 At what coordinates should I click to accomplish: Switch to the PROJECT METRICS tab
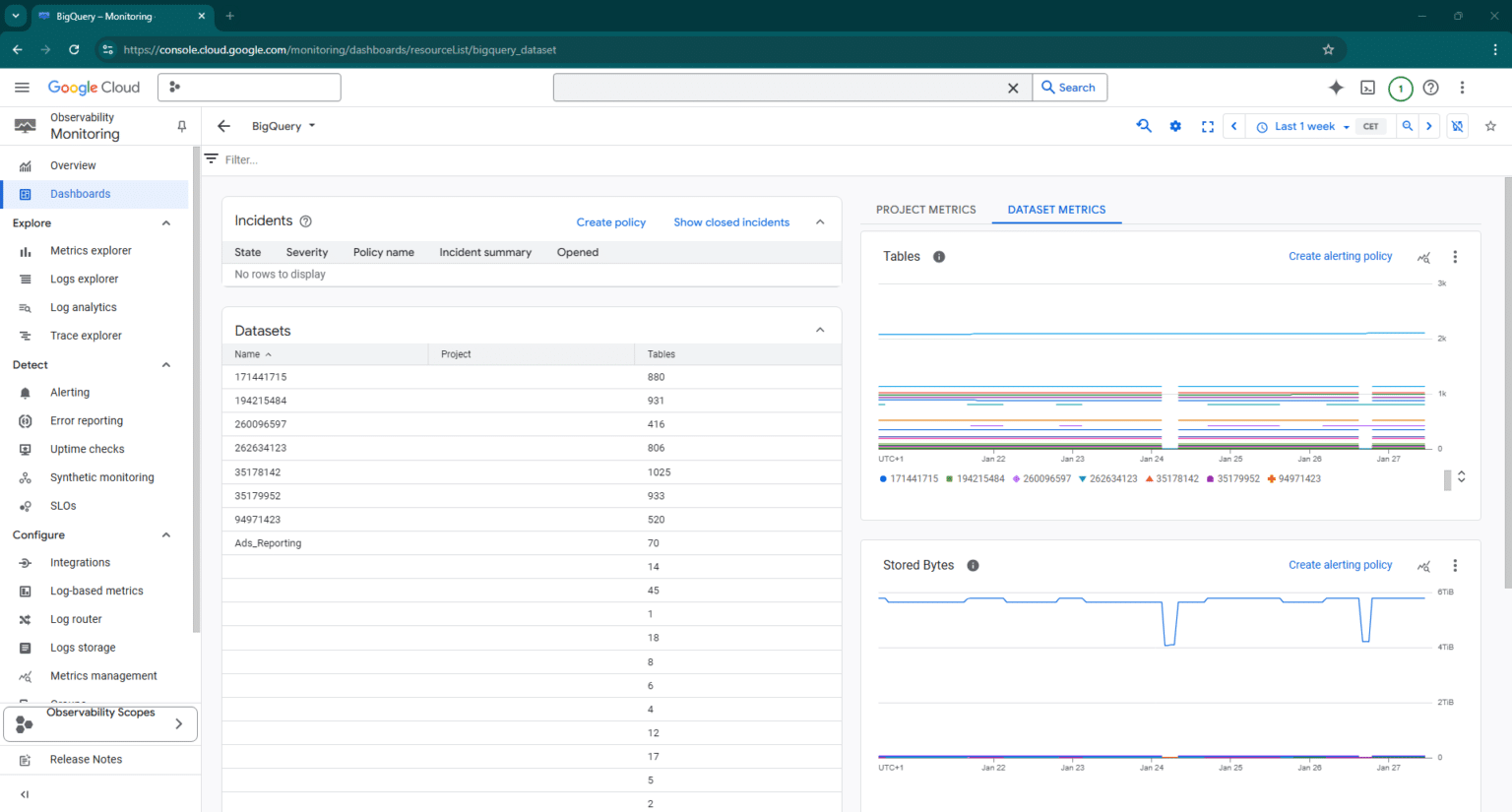tap(925, 210)
